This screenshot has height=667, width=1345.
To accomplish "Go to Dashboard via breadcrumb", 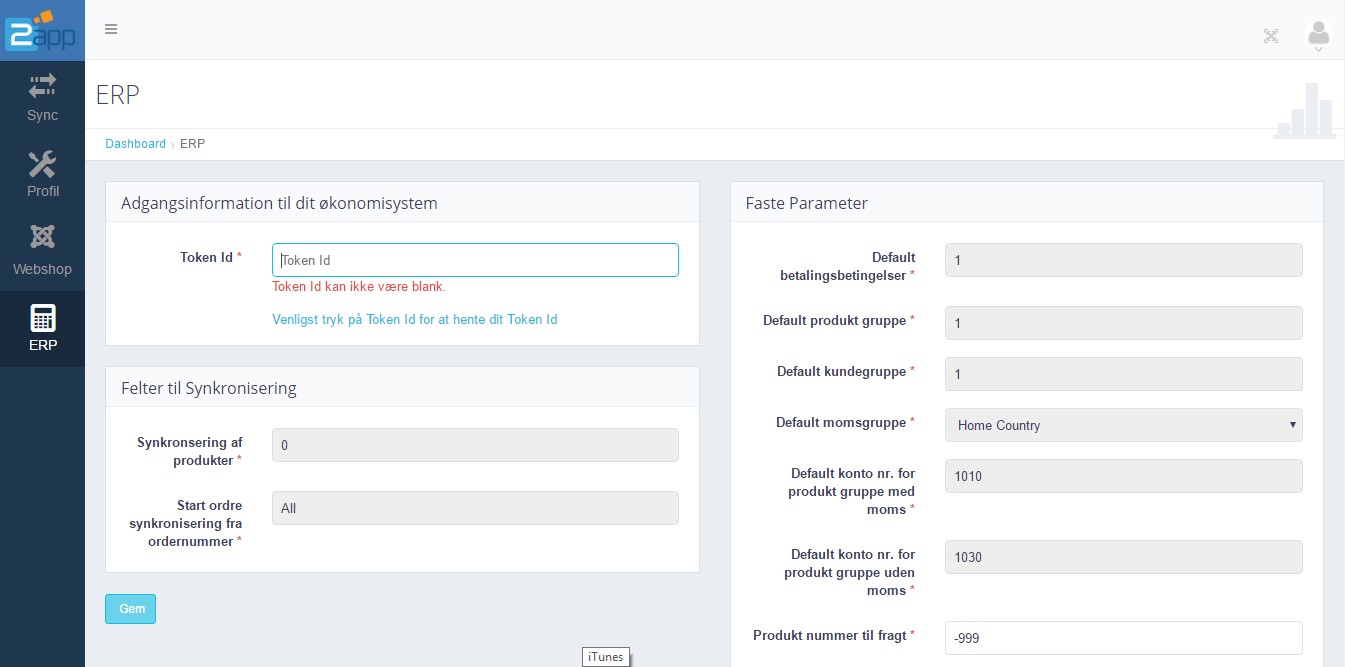I will coord(135,144).
